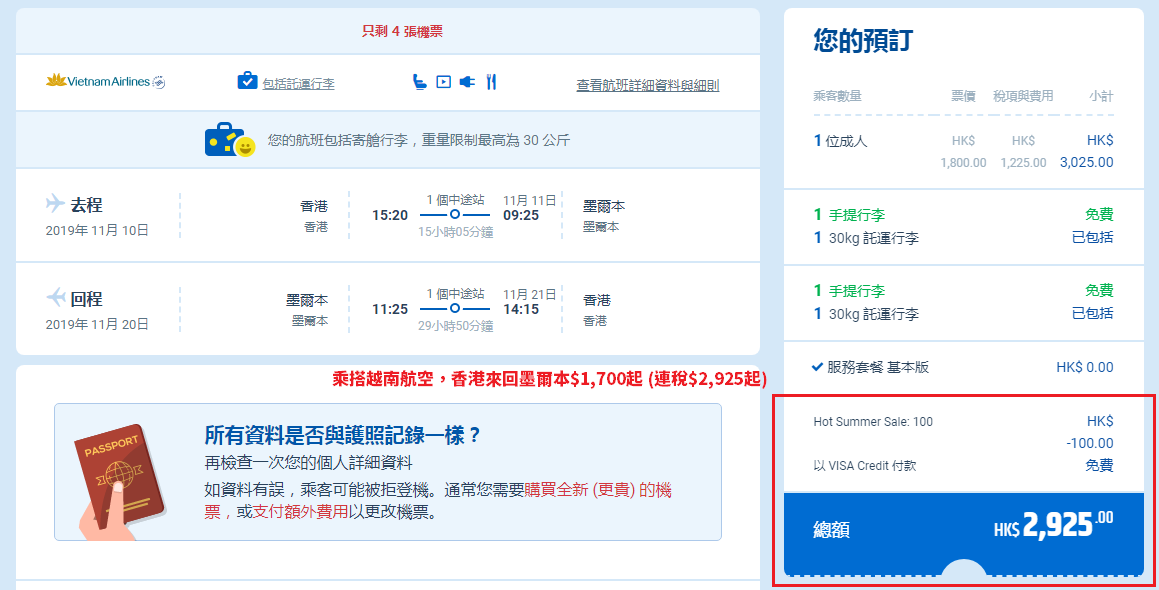Click outbound departure time 15:20
1159x590 pixels.
390,215
